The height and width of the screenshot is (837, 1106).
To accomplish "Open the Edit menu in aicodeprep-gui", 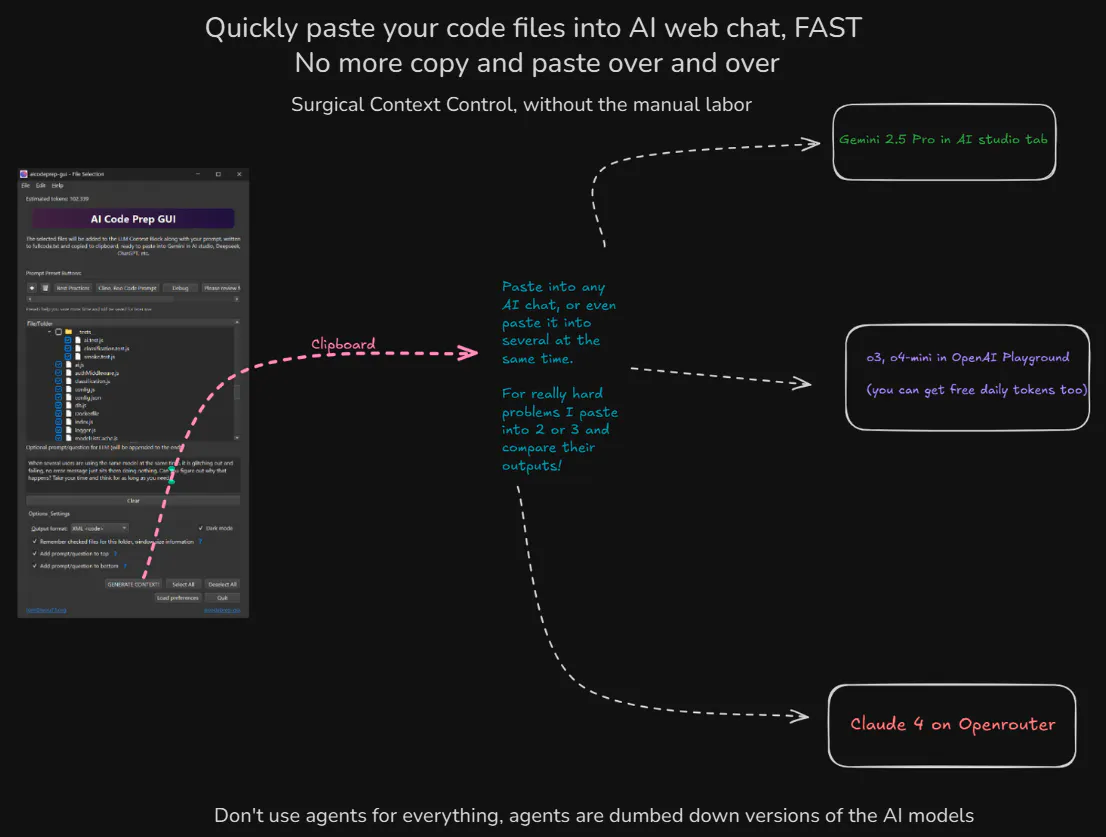I will tap(40, 185).
